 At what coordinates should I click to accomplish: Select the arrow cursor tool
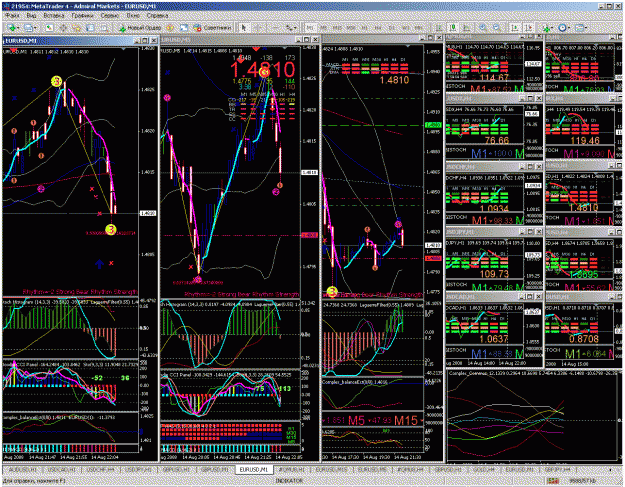pyautogui.click(x=244, y=28)
